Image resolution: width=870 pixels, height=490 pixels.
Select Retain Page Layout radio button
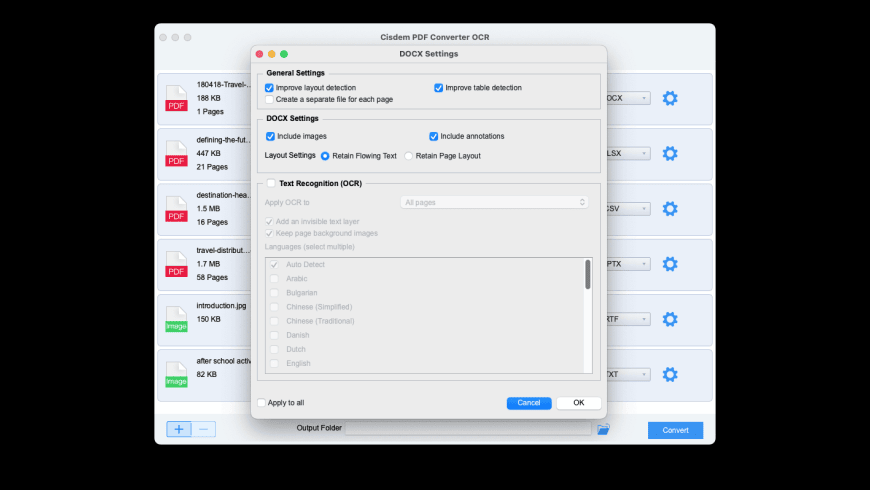(408, 156)
